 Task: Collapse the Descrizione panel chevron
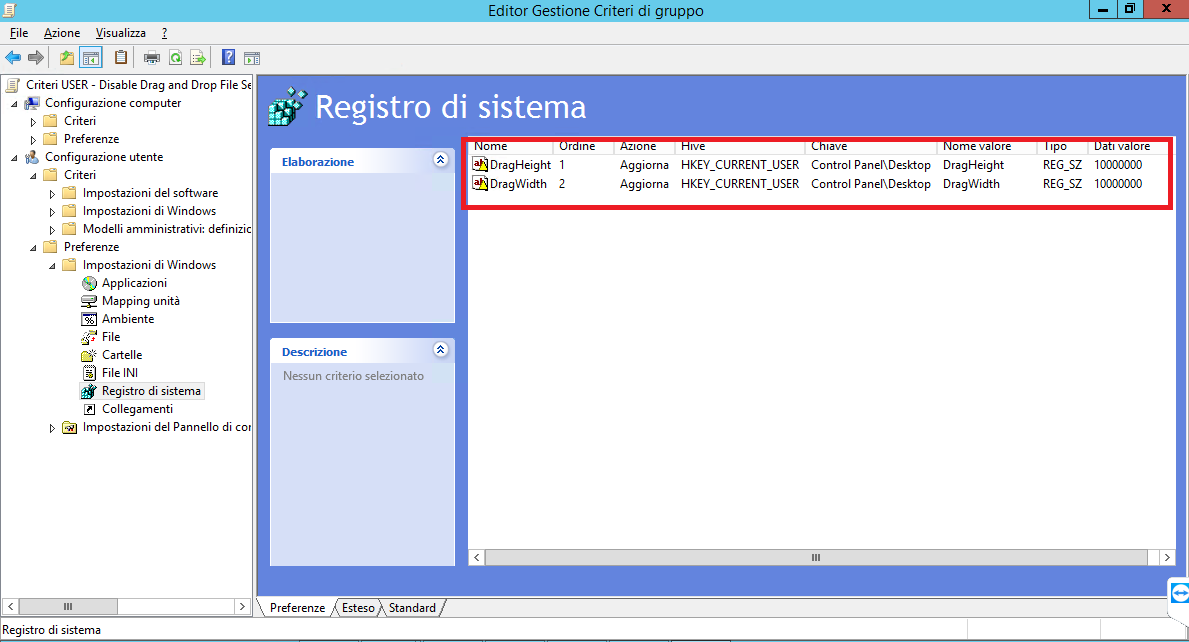(441, 349)
